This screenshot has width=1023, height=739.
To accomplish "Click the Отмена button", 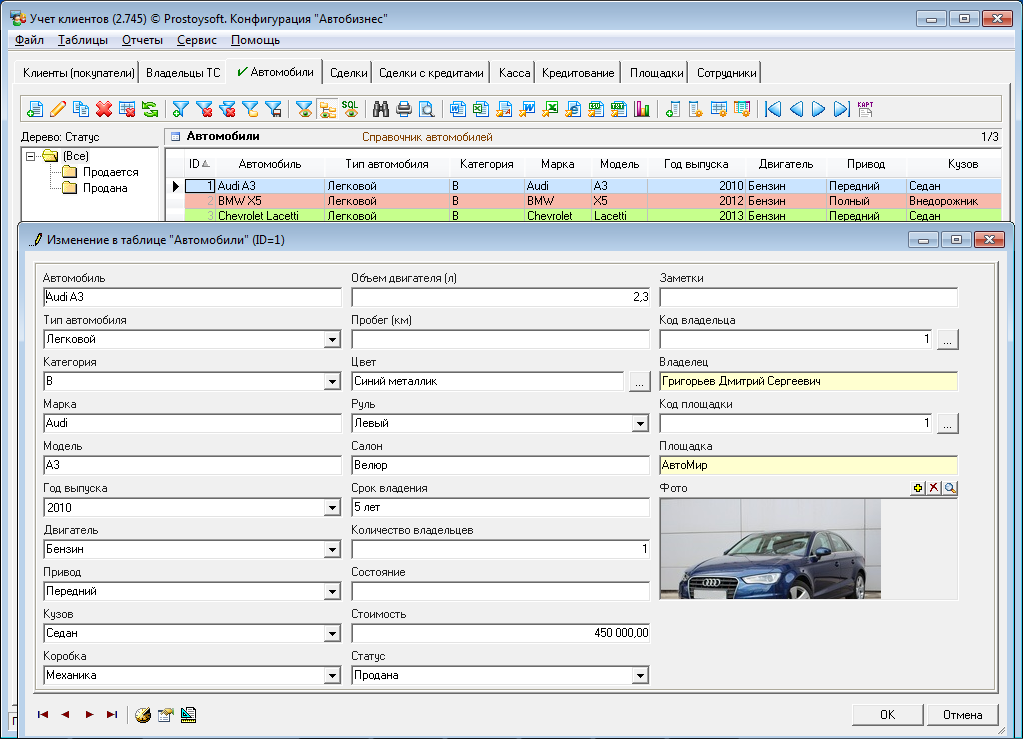I will (x=962, y=714).
